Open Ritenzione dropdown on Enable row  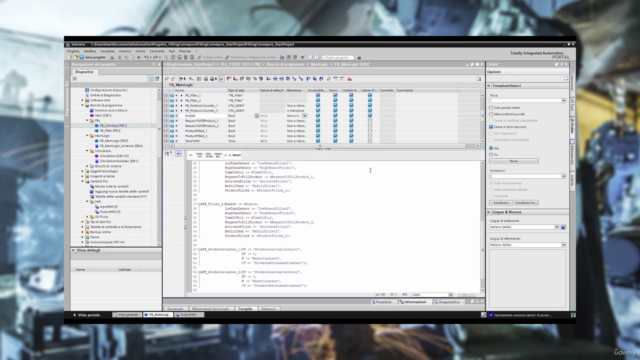pos(304,116)
